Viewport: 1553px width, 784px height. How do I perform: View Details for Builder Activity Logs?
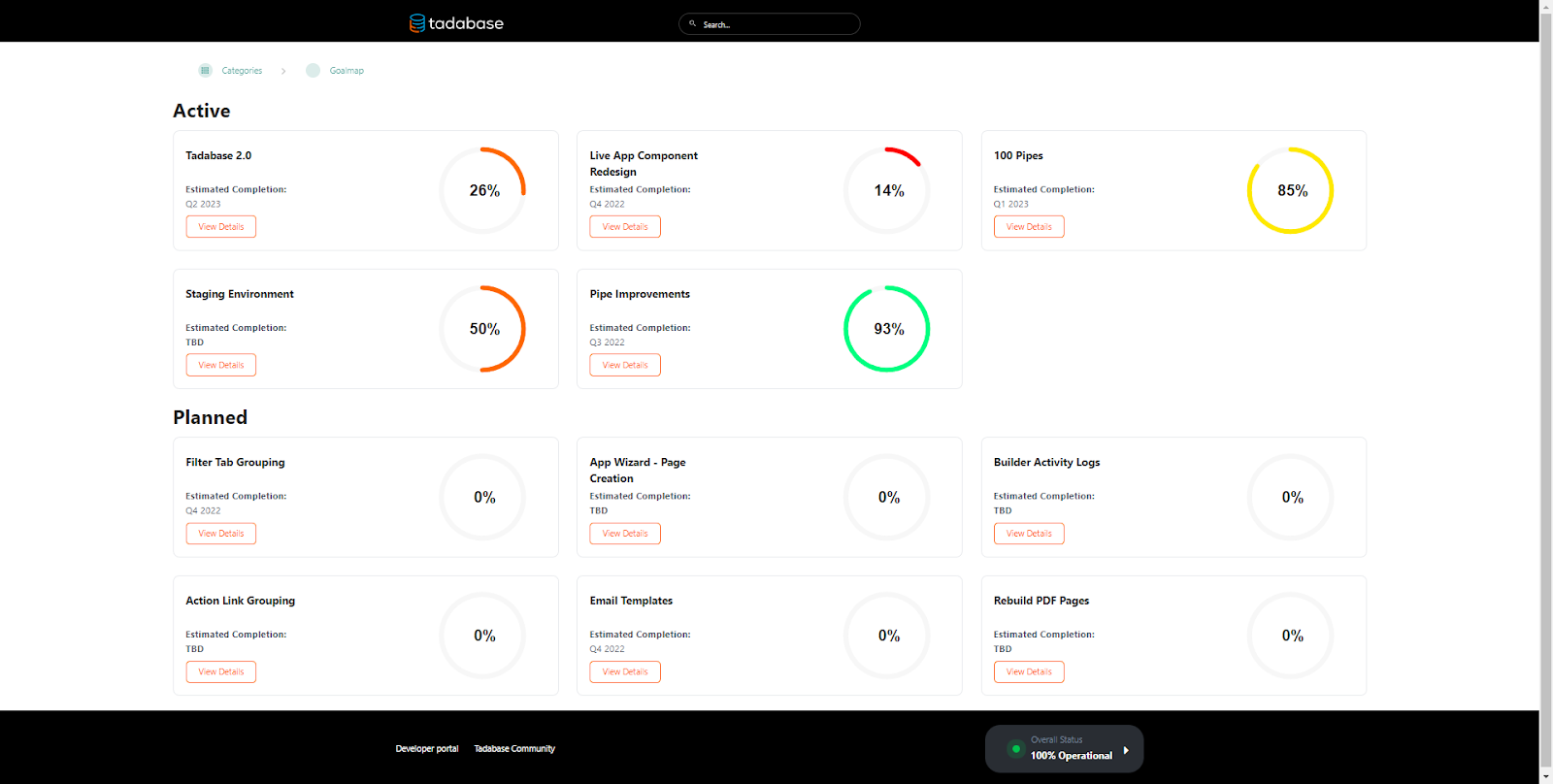pos(1029,534)
